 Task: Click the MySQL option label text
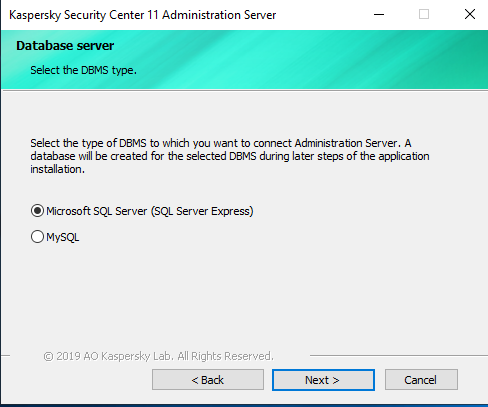[x=63, y=237]
